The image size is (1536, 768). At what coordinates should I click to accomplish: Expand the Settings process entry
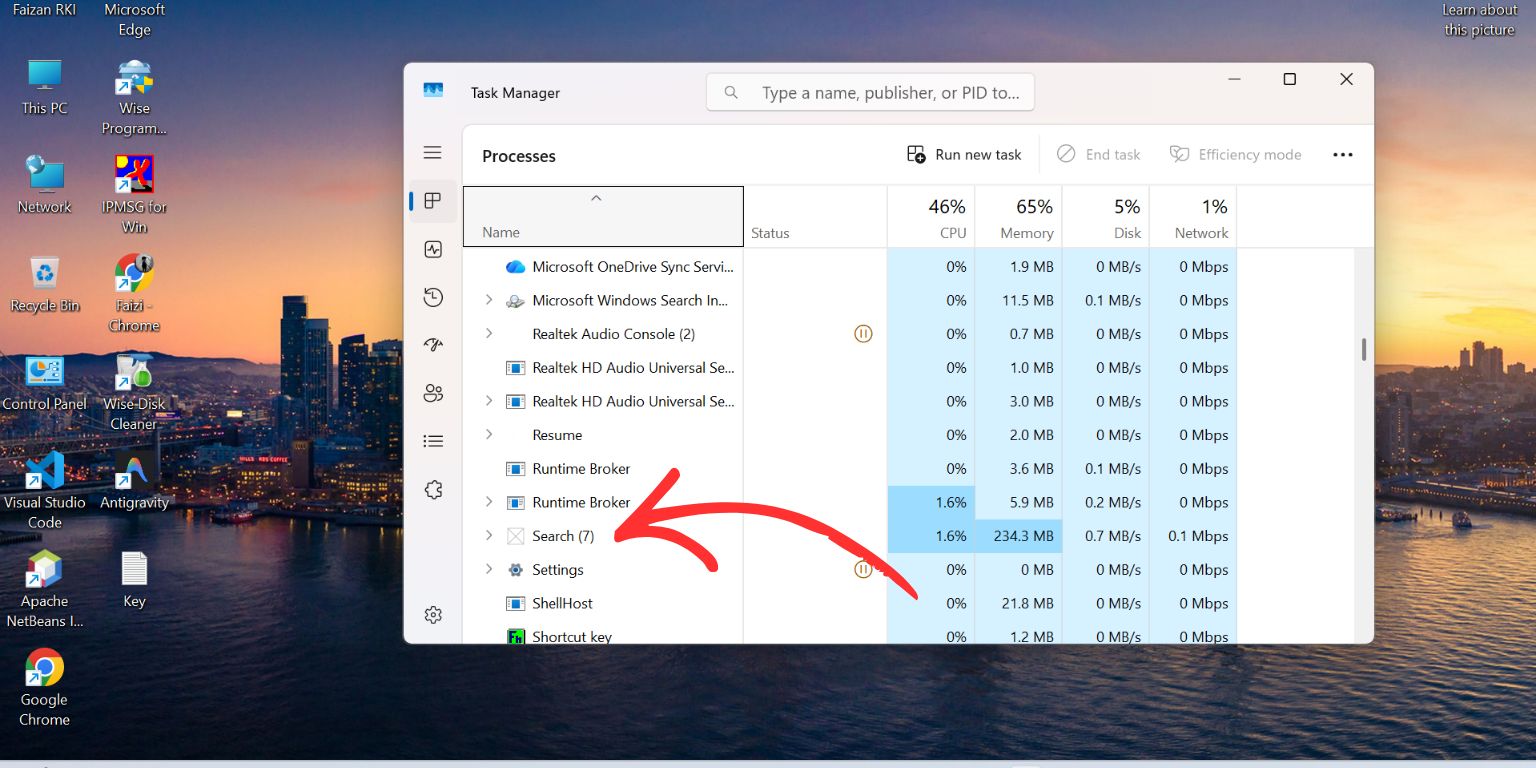pyautogui.click(x=488, y=569)
